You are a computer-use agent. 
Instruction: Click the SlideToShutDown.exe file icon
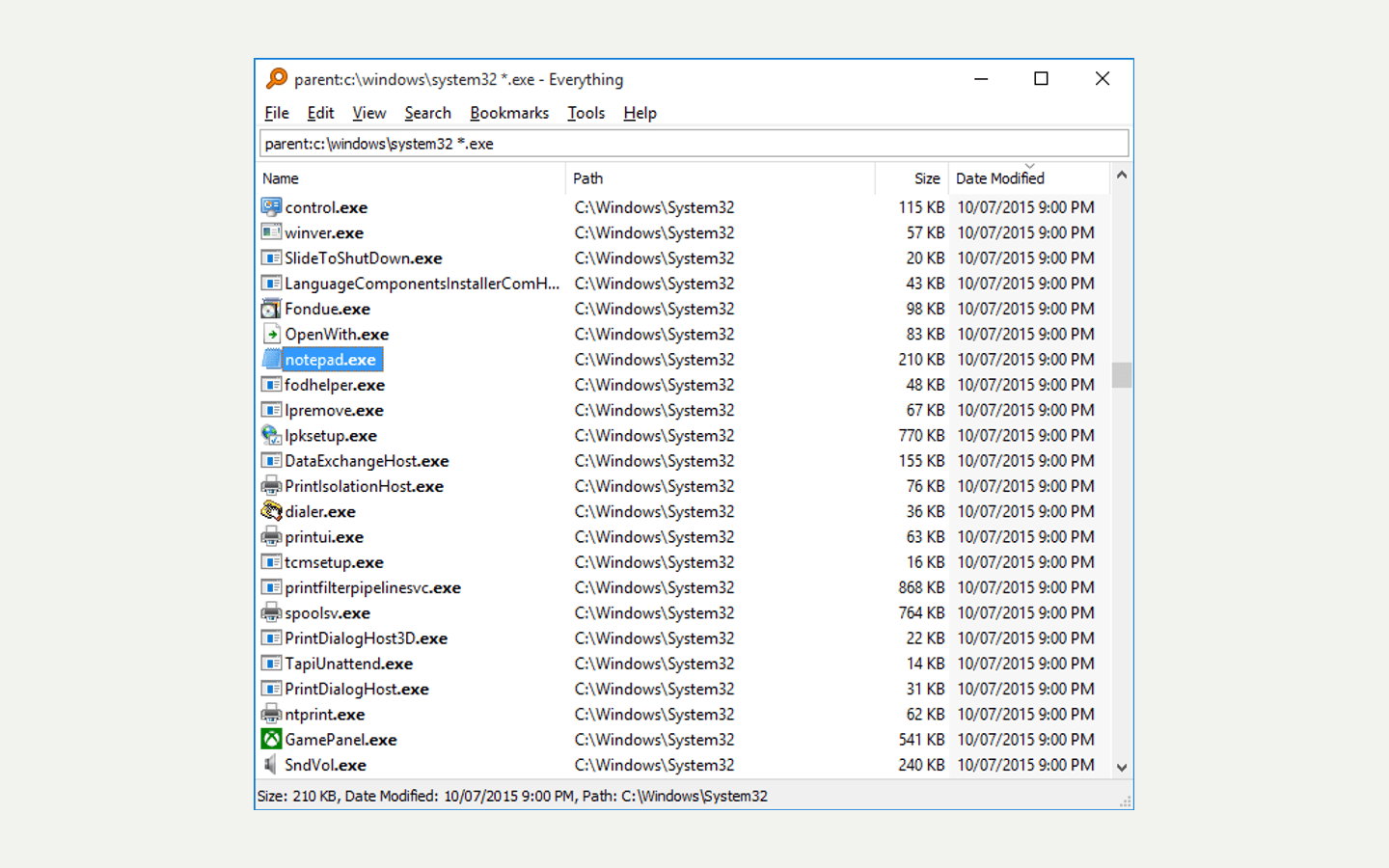271,258
